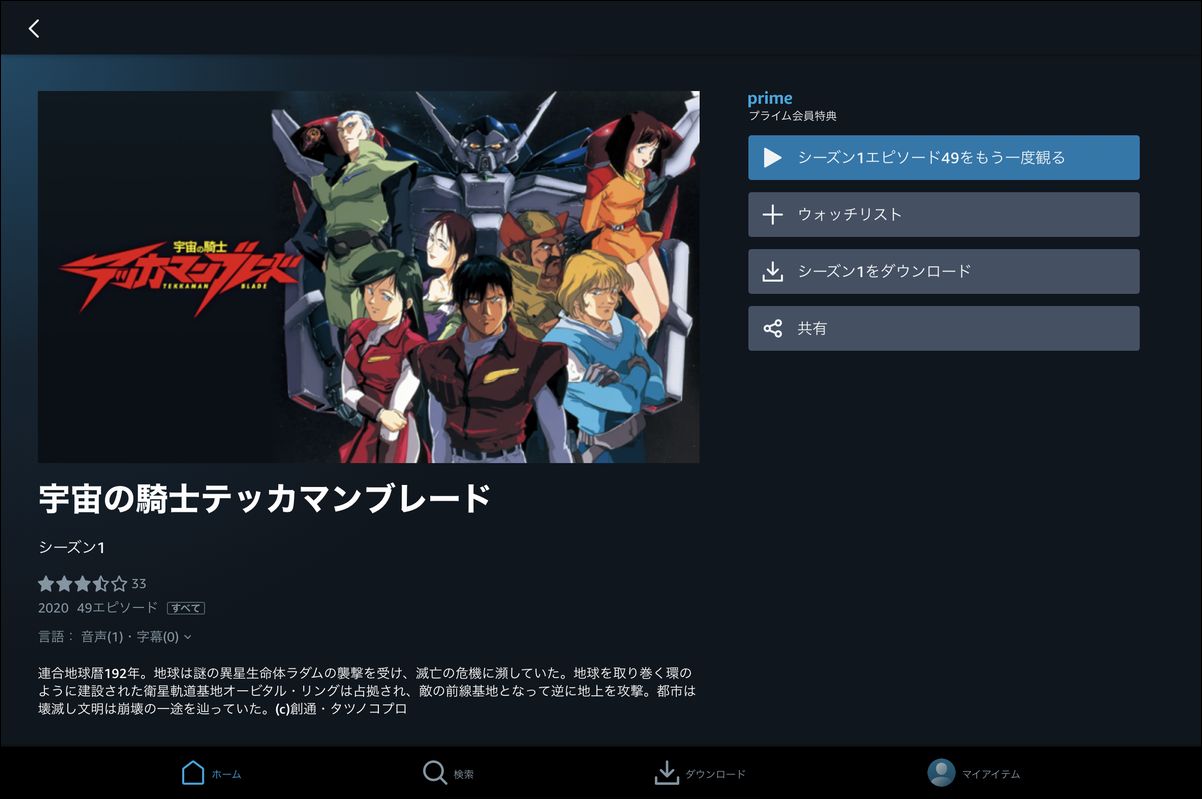Rewatch season 1 episode 49
Screen dimensions: 1202x799
(943, 158)
